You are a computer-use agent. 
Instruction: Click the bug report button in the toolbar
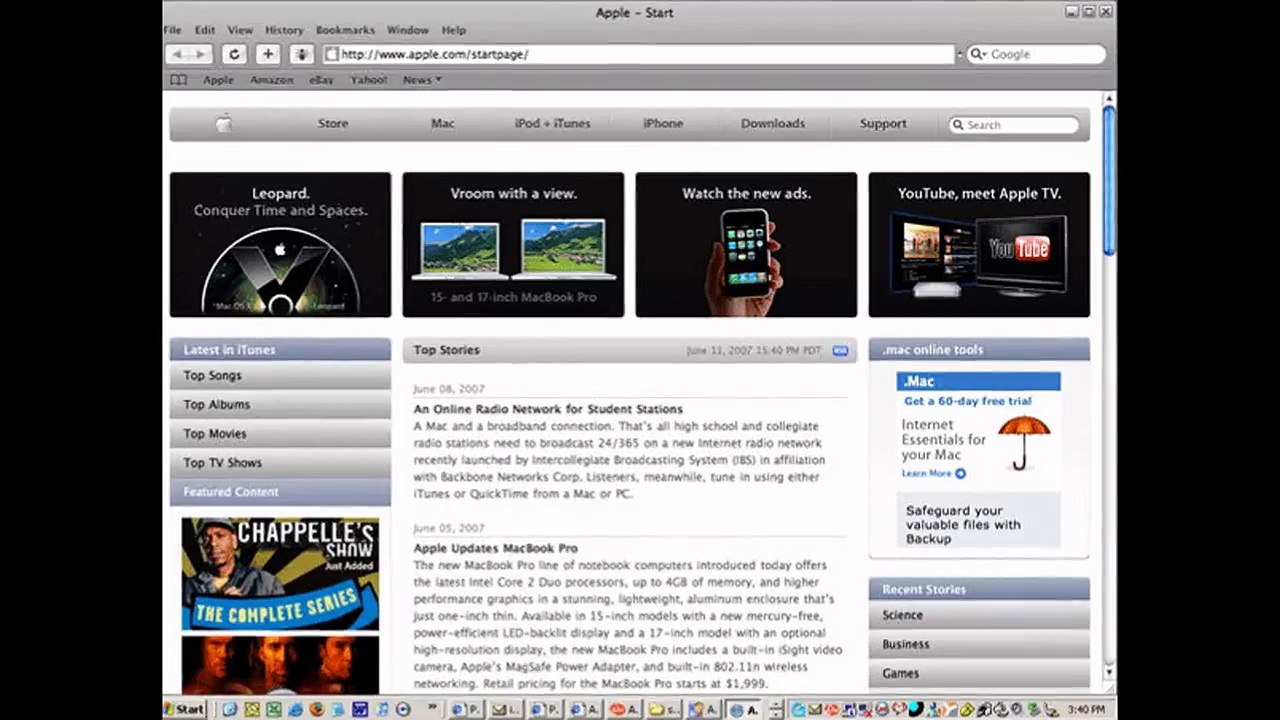point(302,54)
